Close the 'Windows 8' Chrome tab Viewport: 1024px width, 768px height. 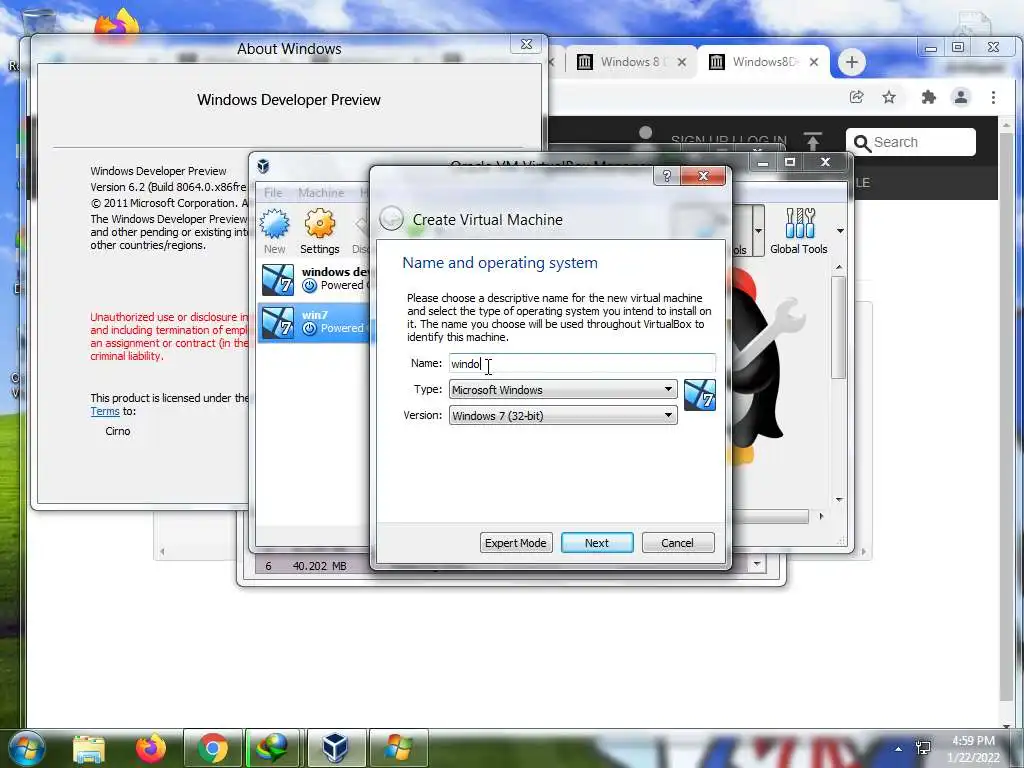click(682, 62)
